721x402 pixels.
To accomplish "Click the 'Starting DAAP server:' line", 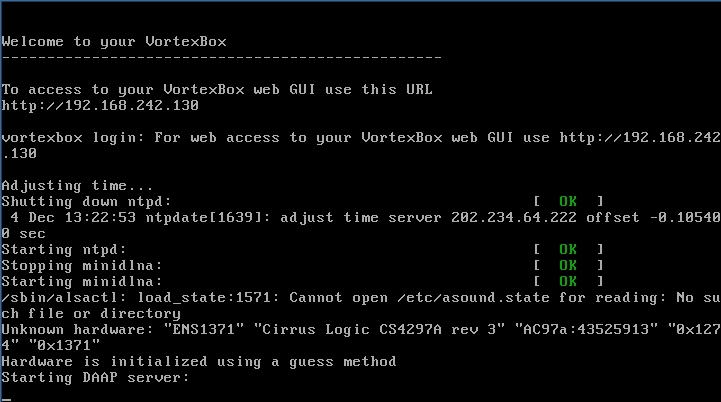I will [x=95, y=378].
